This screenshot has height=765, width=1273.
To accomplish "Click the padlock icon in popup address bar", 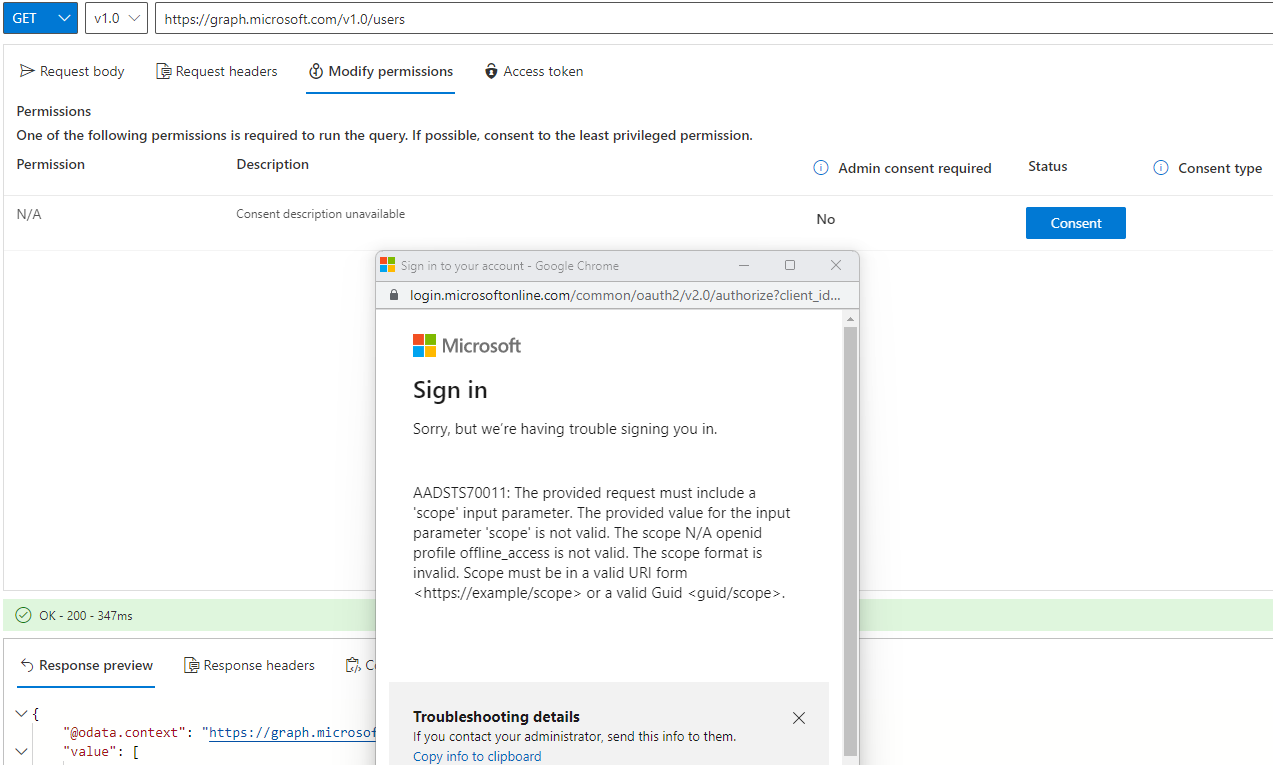I will [392, 295].
